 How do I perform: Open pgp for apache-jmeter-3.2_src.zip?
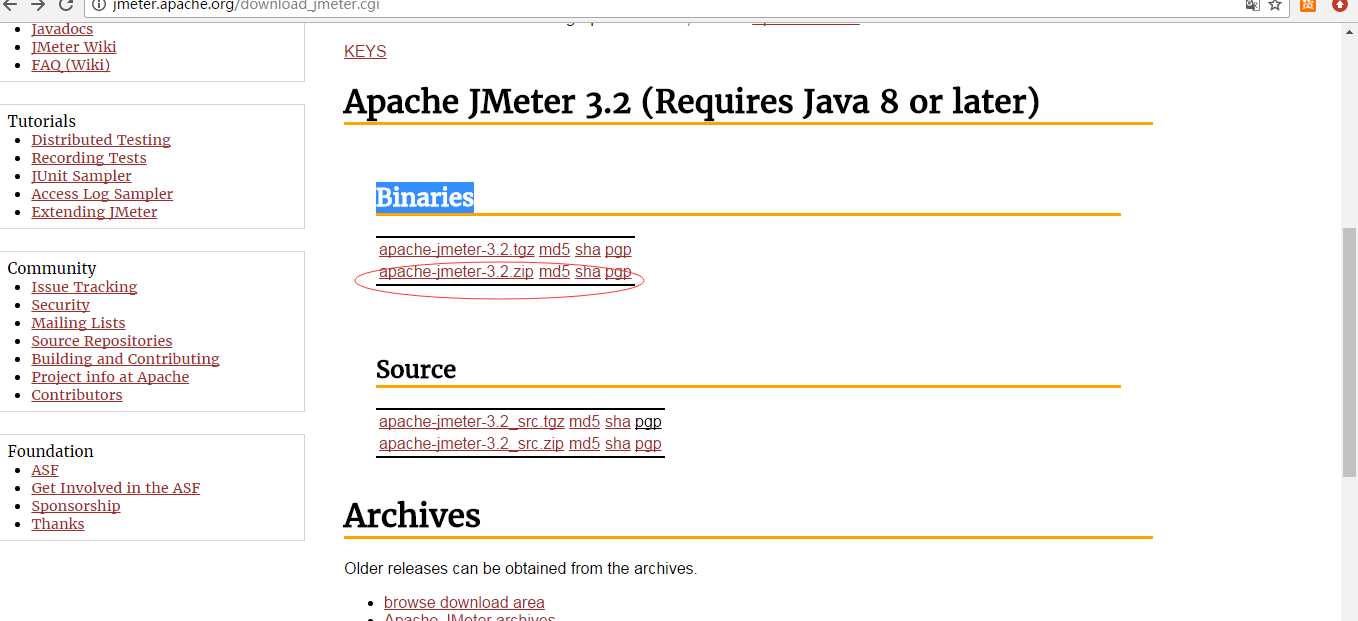point(648,443)
